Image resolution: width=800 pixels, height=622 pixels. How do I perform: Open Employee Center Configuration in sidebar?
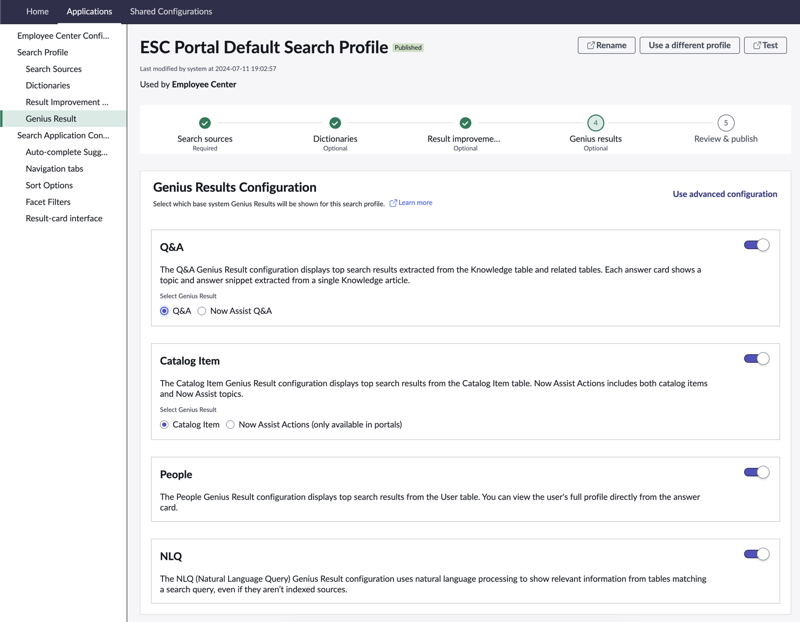(x=63, y=36)
